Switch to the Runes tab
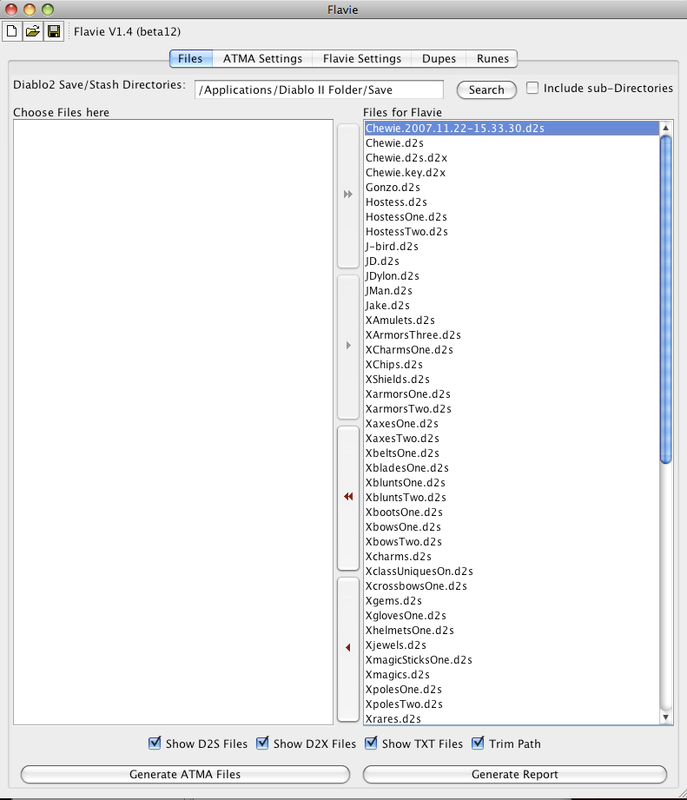This screenshot has height=800, width=687. pos(493,59)
